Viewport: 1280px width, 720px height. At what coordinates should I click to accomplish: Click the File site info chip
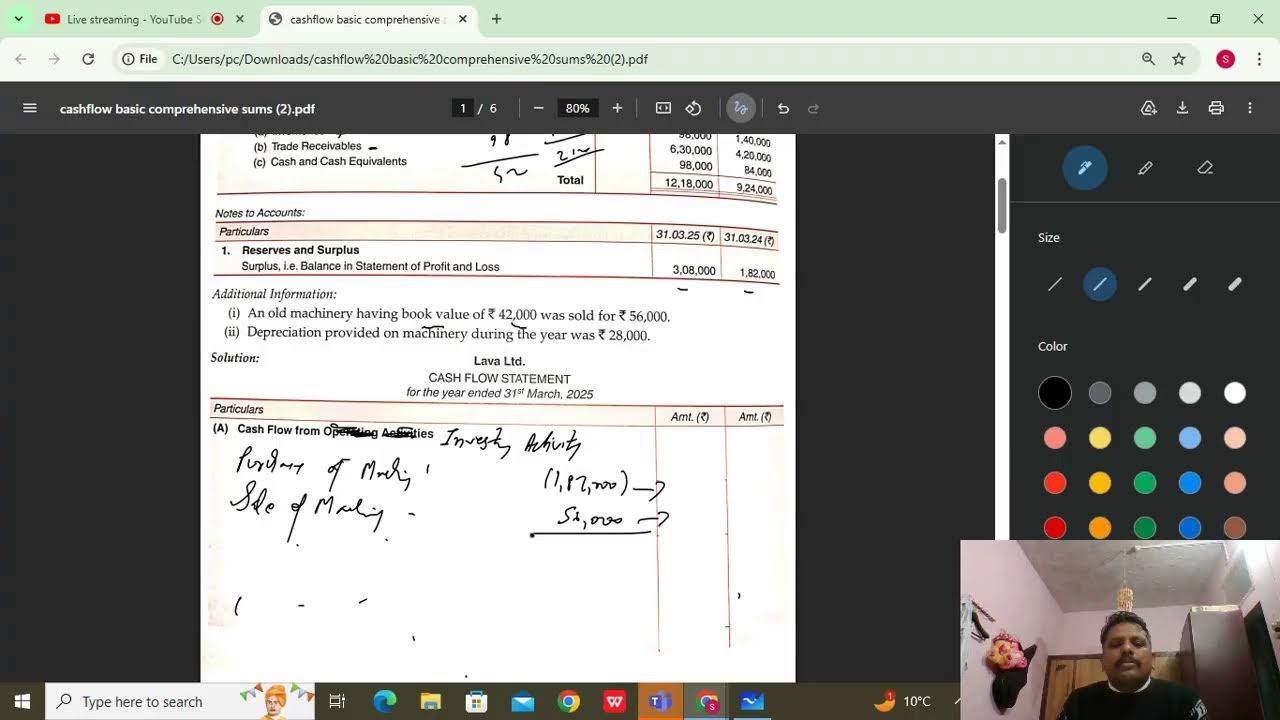(140, 59)
